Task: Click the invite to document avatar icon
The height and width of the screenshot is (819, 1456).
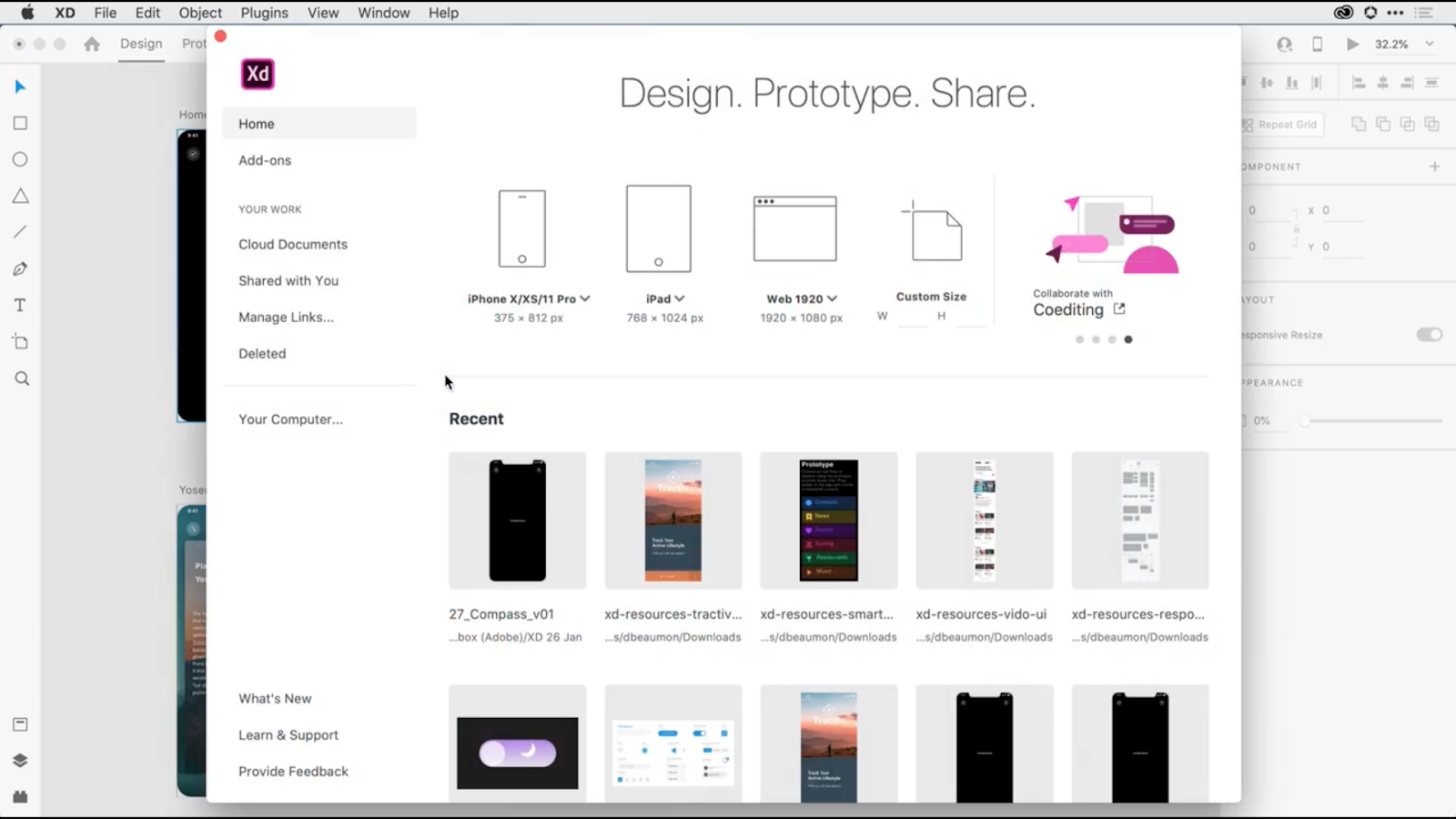Action: [1284, 44]
